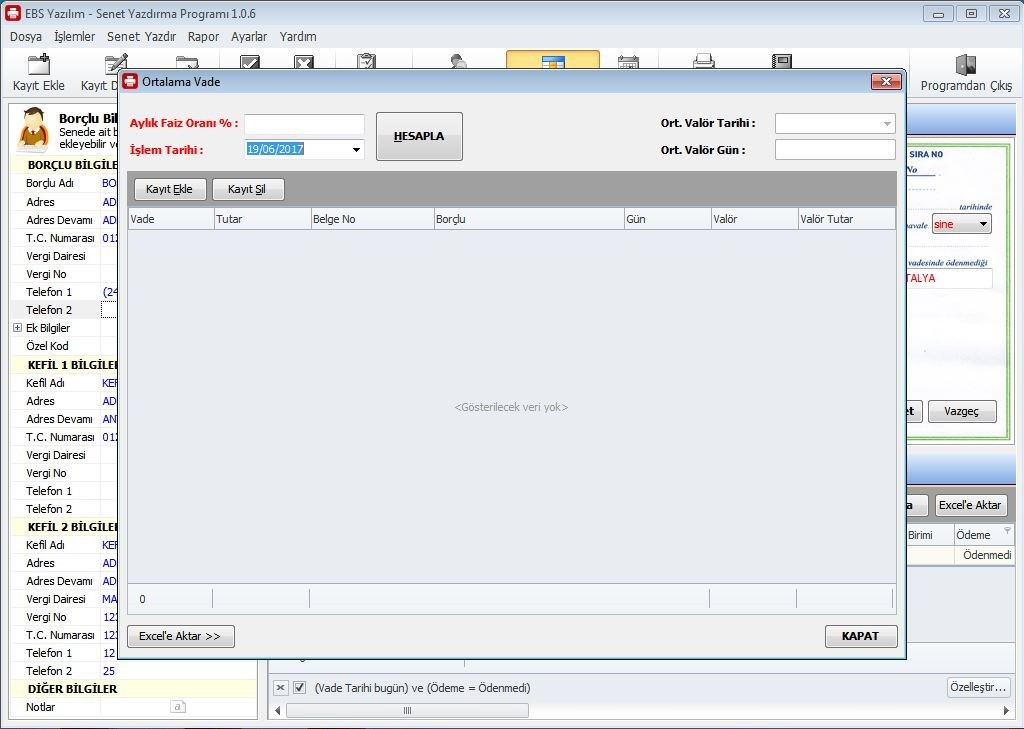Click the Aylık Faiz Oranı input field
This screenshot has height=729, width=1024.
(x=304, y=124)
